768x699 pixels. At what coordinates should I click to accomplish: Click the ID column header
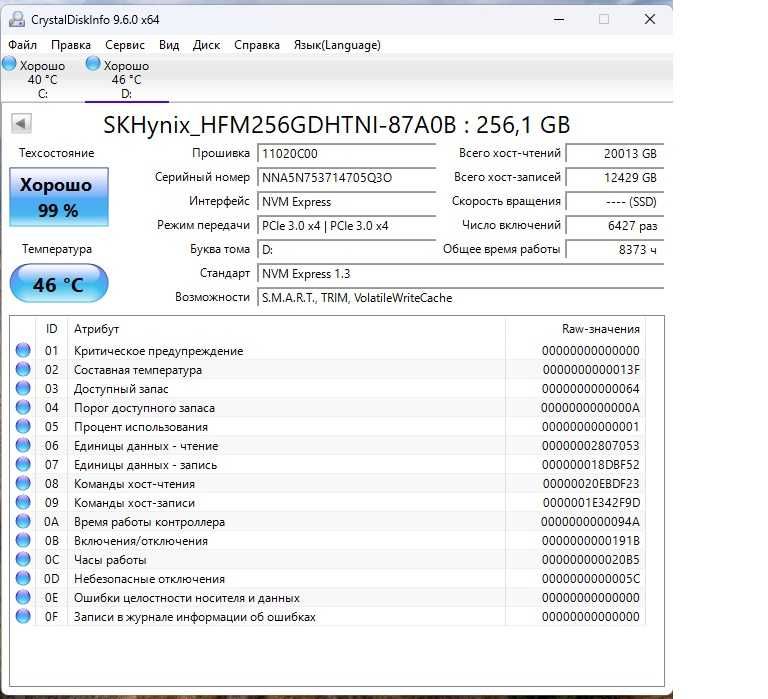[51, 329]
